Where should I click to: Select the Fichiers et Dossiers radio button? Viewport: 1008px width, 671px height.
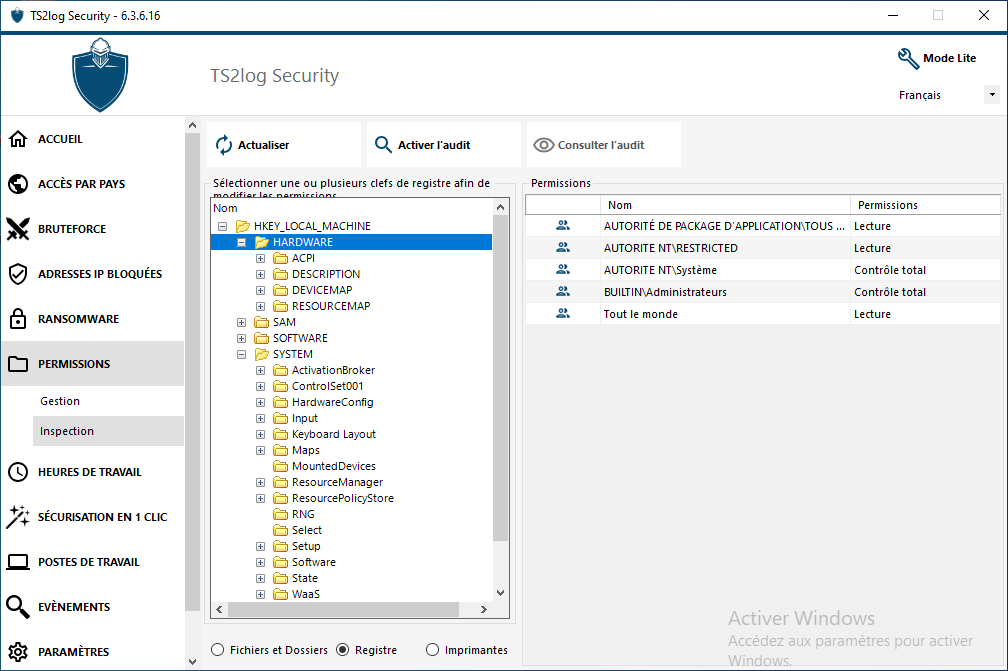[218, 650]
